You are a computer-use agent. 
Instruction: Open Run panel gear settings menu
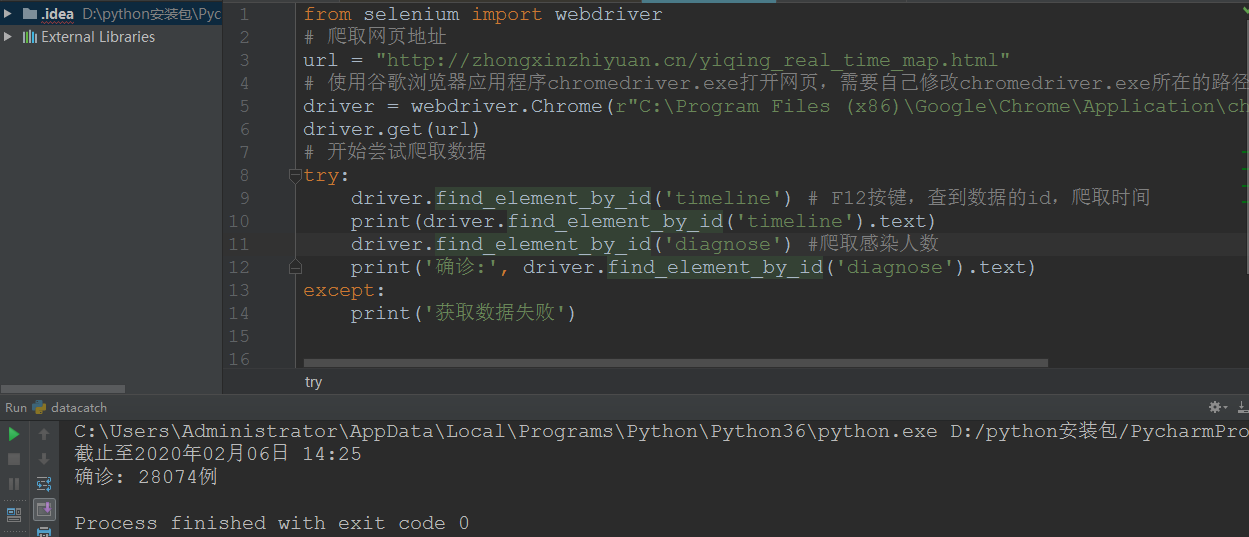[1217, 407]
